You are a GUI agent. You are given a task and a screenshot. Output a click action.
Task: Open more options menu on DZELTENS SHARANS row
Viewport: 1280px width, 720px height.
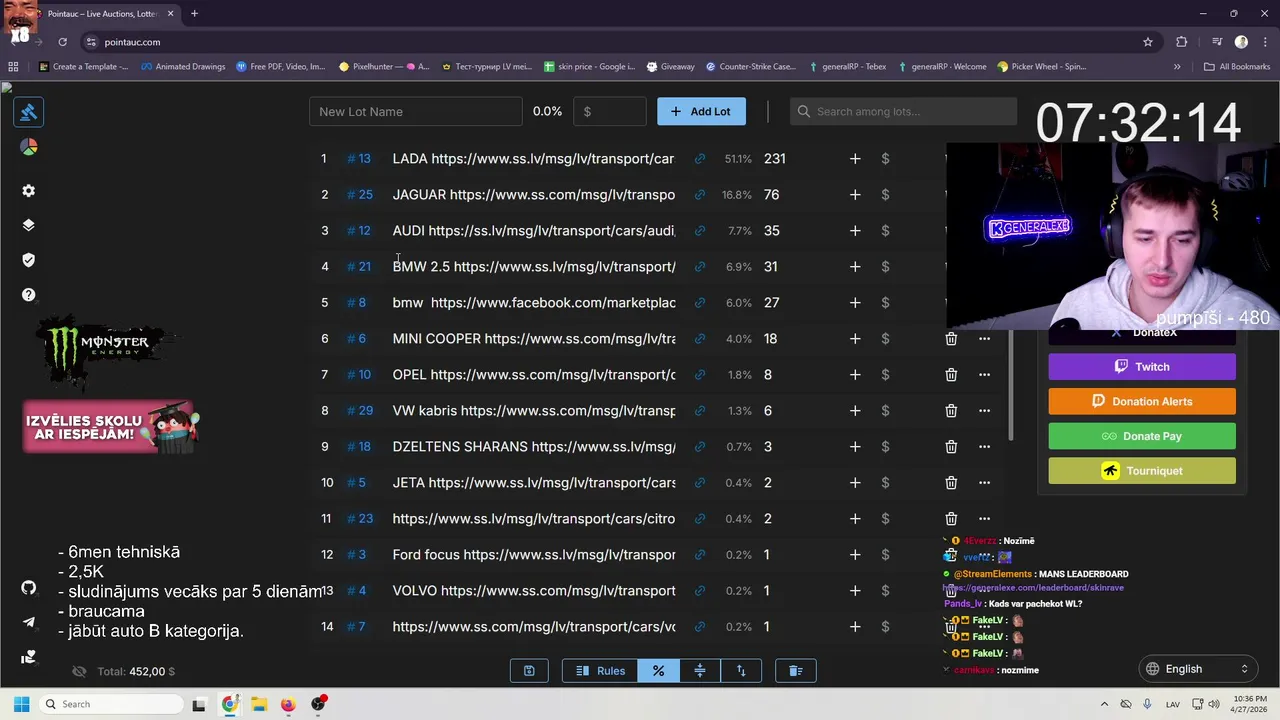click(984, 447)
